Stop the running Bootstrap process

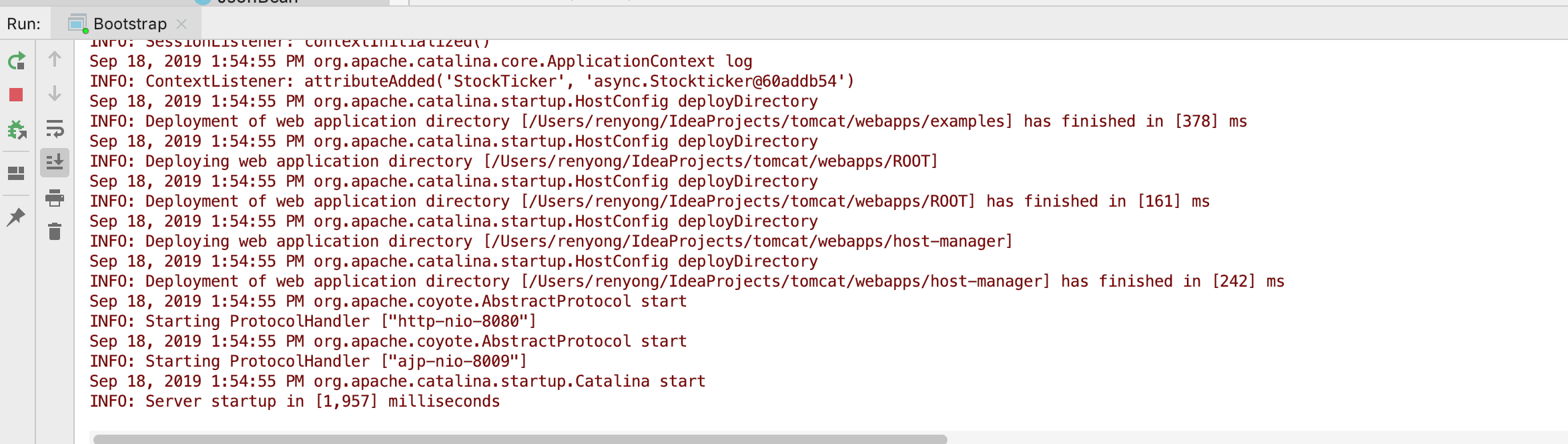17,95
